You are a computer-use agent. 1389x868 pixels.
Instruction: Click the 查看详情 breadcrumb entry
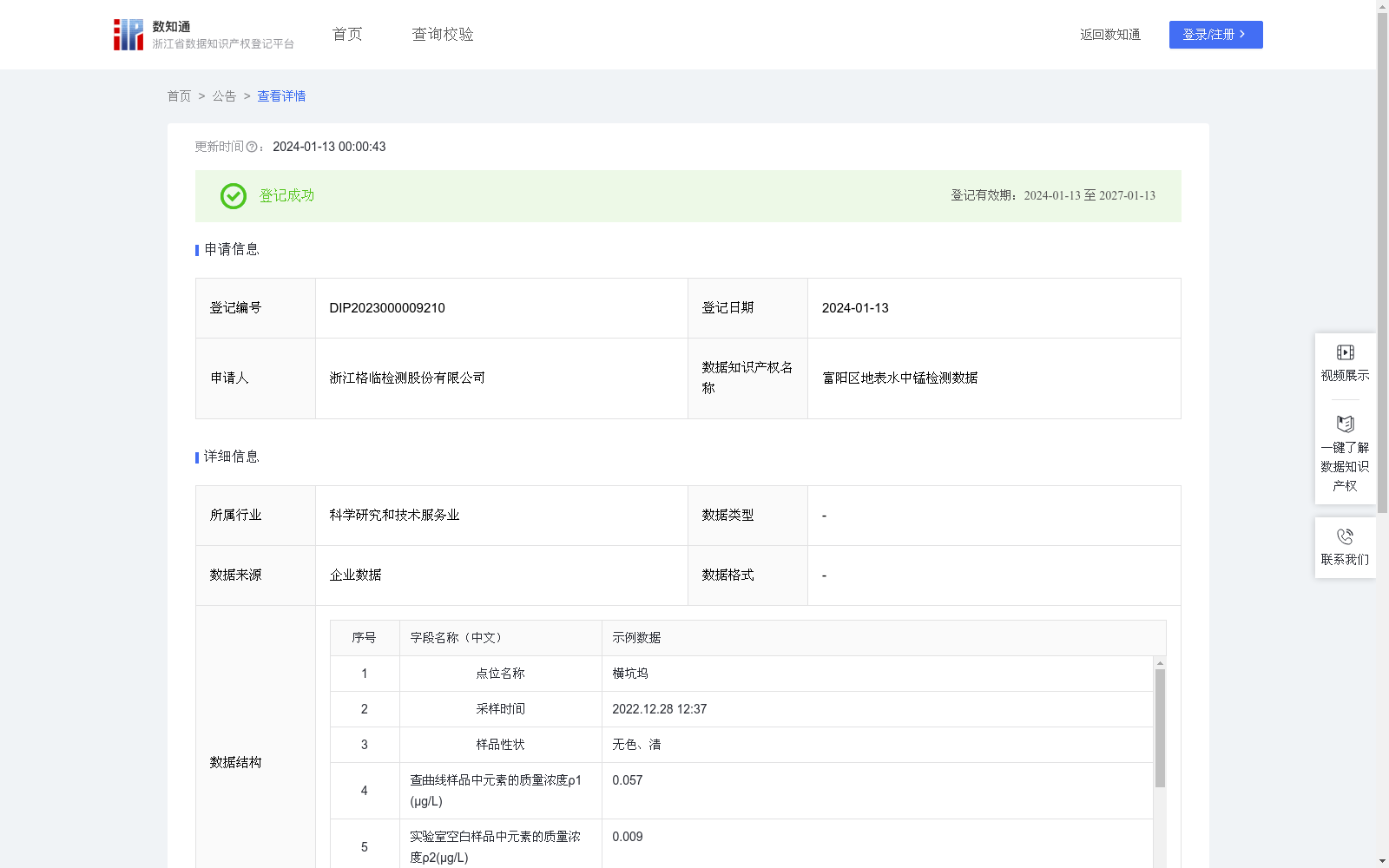[x=280, y=96]
